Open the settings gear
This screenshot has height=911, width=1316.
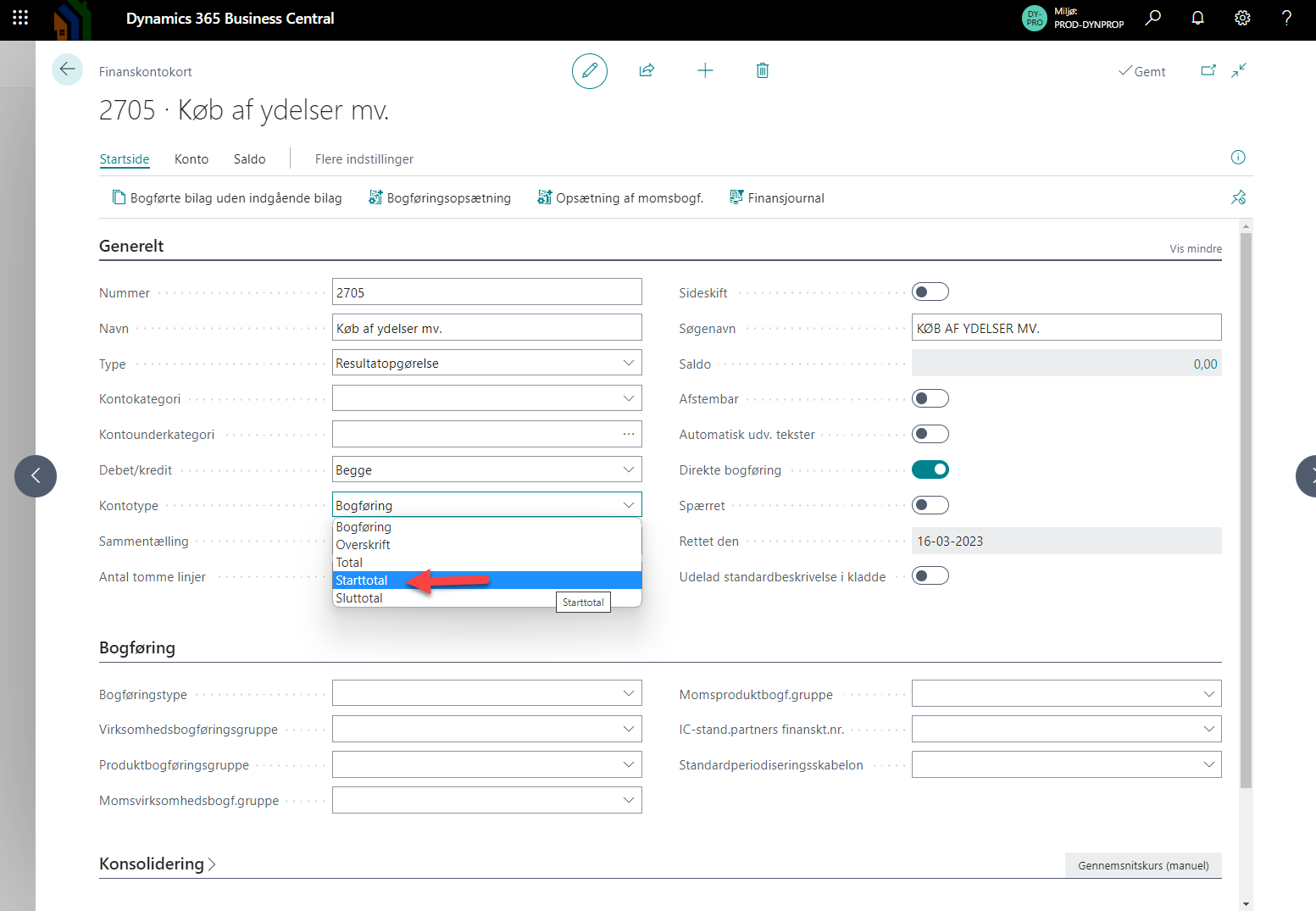coord(1242,18)
